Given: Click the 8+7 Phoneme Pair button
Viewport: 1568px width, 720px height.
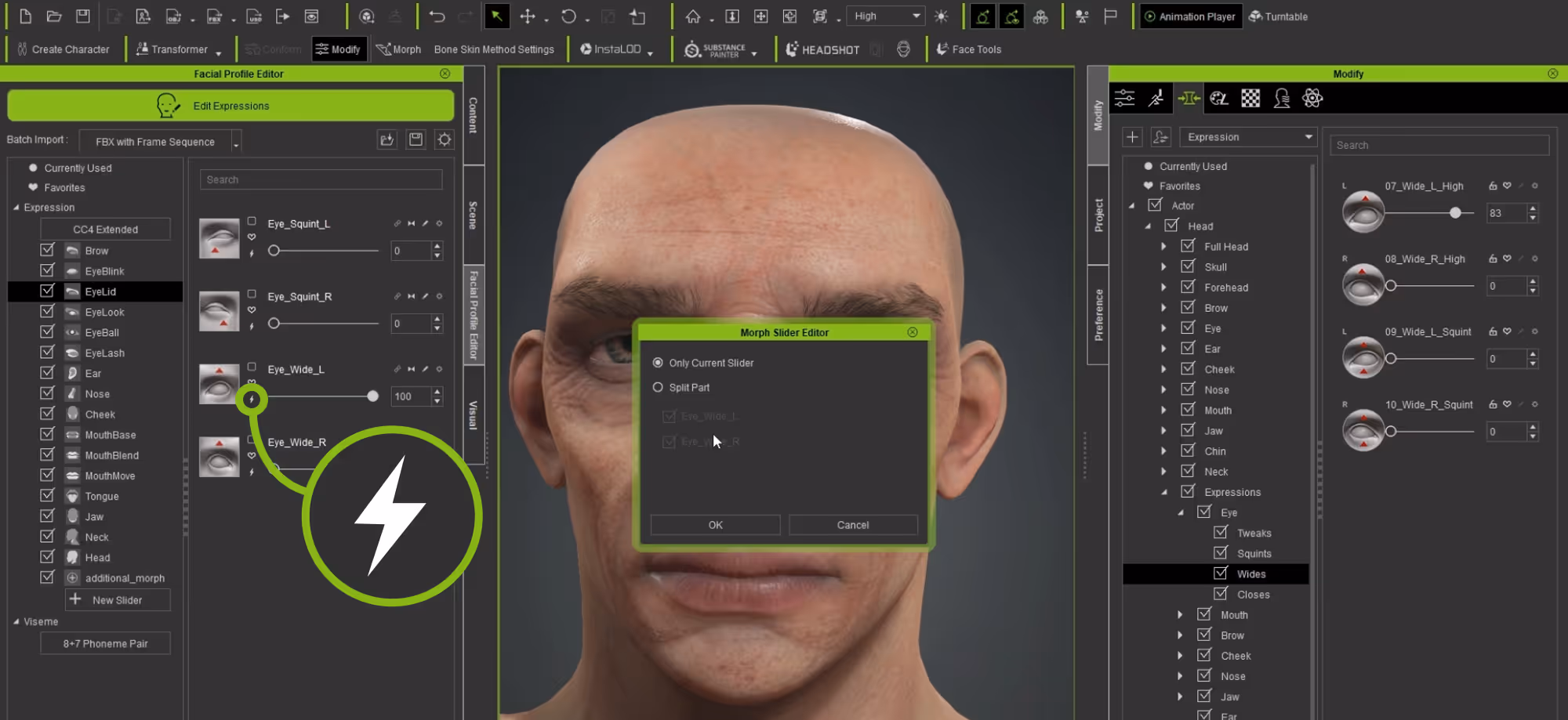Looking at the screenshot, I should (106, 644).
